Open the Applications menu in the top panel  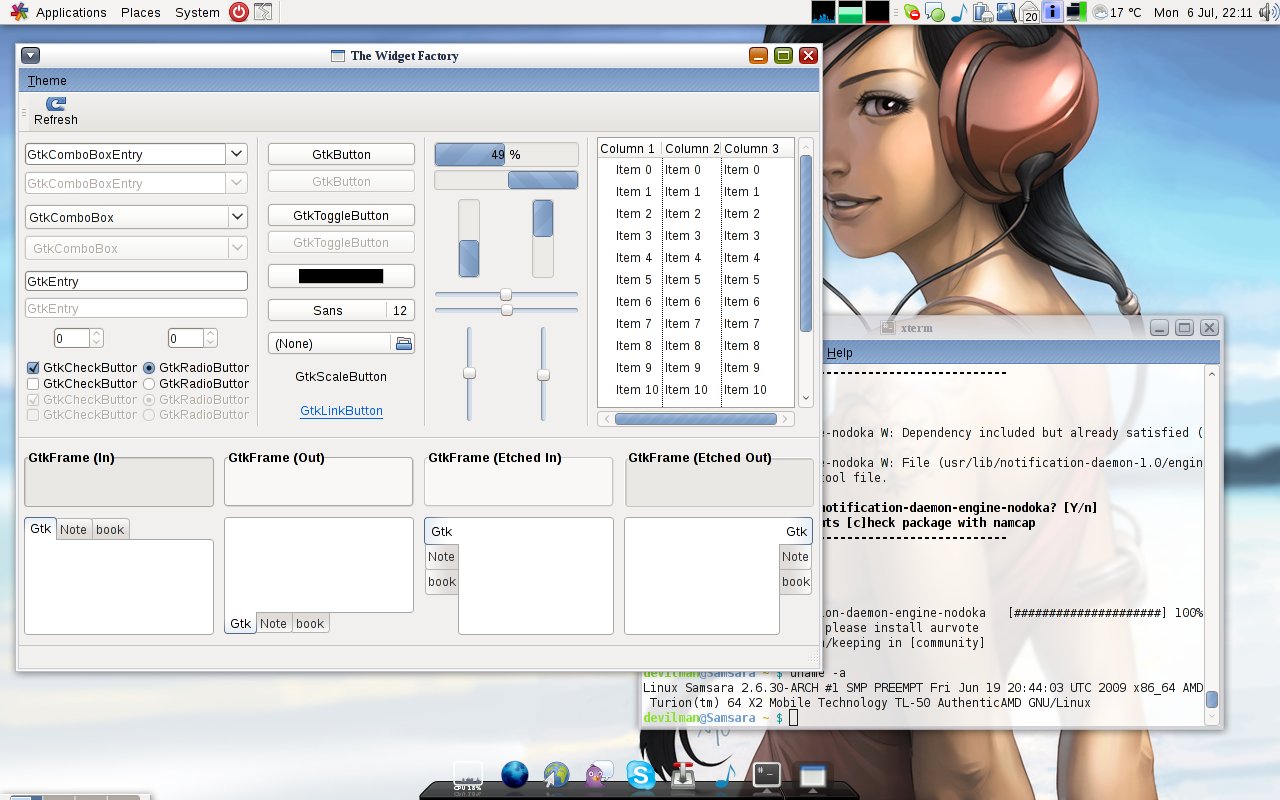click(x=71, y=12)
